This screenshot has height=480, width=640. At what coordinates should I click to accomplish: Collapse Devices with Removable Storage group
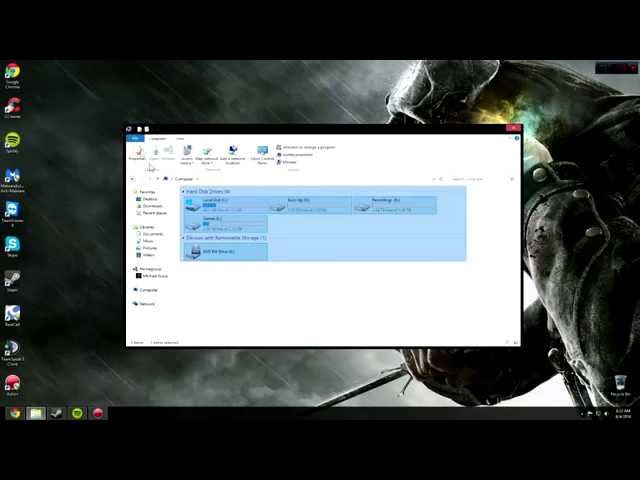click(183, 238)
